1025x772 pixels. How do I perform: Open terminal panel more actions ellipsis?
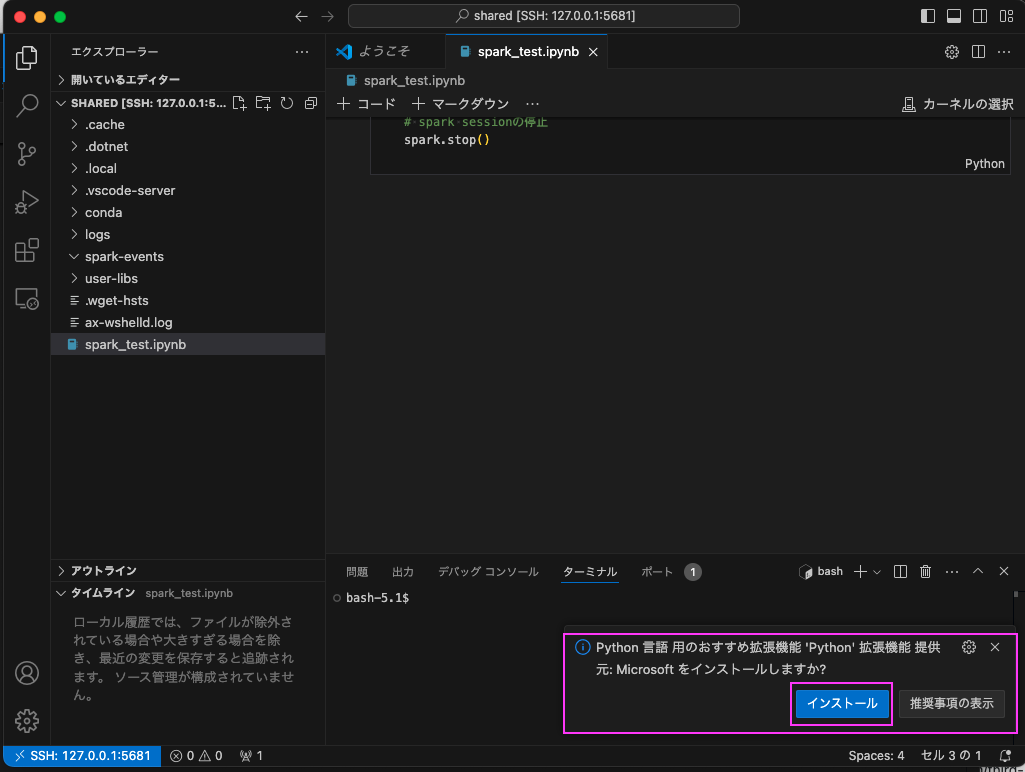tap(952, 571)
